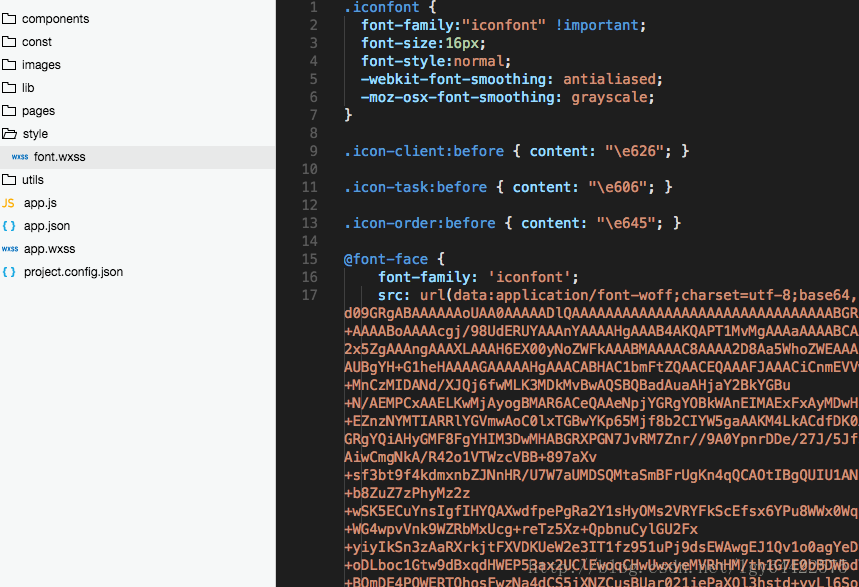Click the images folder icon

coord(9,65)
